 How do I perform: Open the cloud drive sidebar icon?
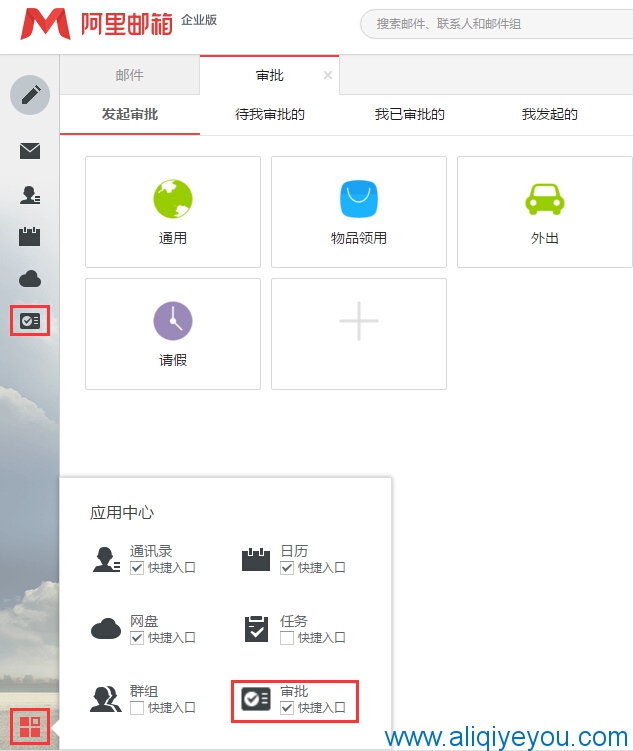coord(30,278)
